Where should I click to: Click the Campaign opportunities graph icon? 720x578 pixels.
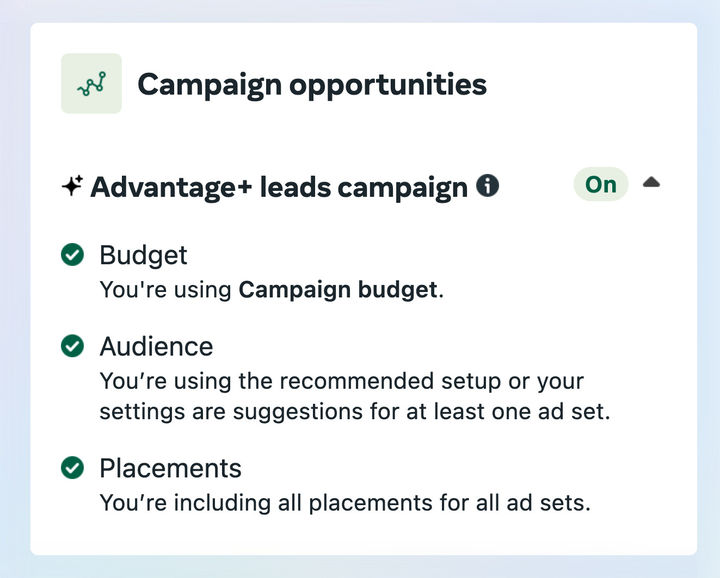[91, 84]
